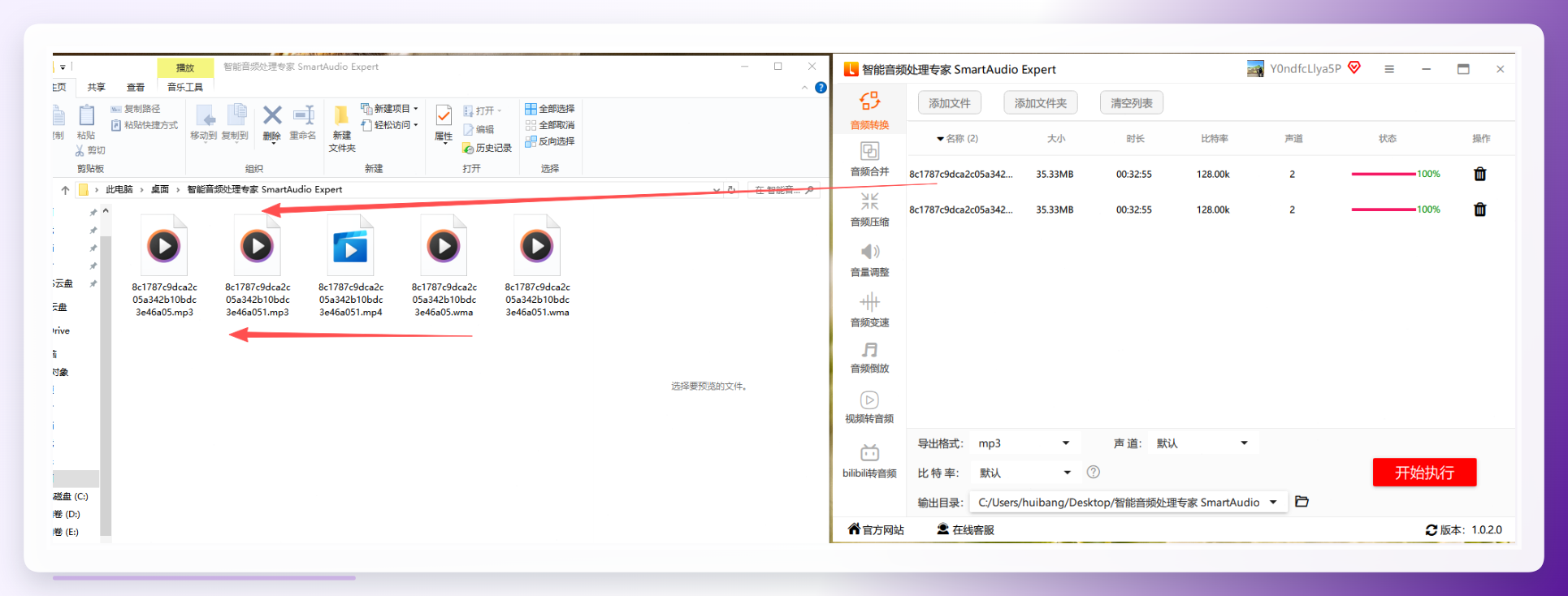
Task: Select file ending 3e46a05.mp3 in Explorer
Action: point(164,266)
